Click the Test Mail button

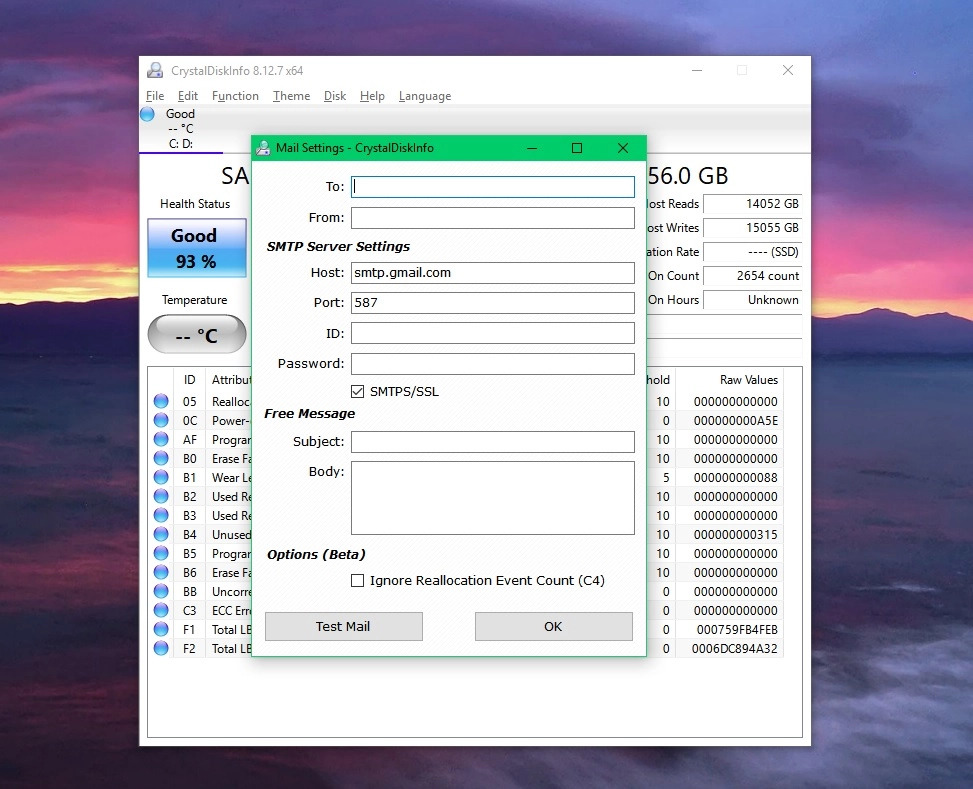[344, 626]
